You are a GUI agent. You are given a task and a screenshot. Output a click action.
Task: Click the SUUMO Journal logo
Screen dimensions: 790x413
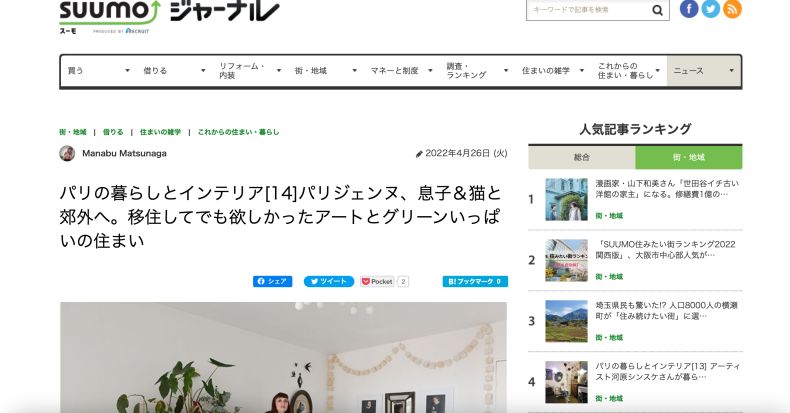tap(169, 16)
